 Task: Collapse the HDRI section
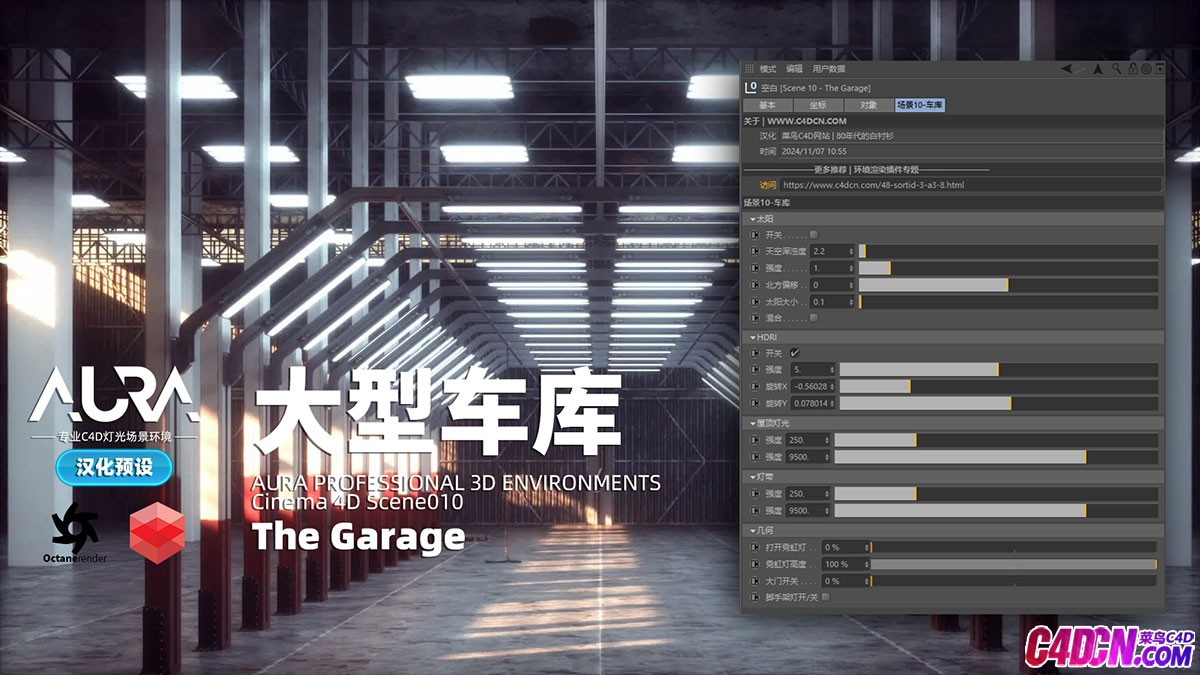[x=751, y=337]
